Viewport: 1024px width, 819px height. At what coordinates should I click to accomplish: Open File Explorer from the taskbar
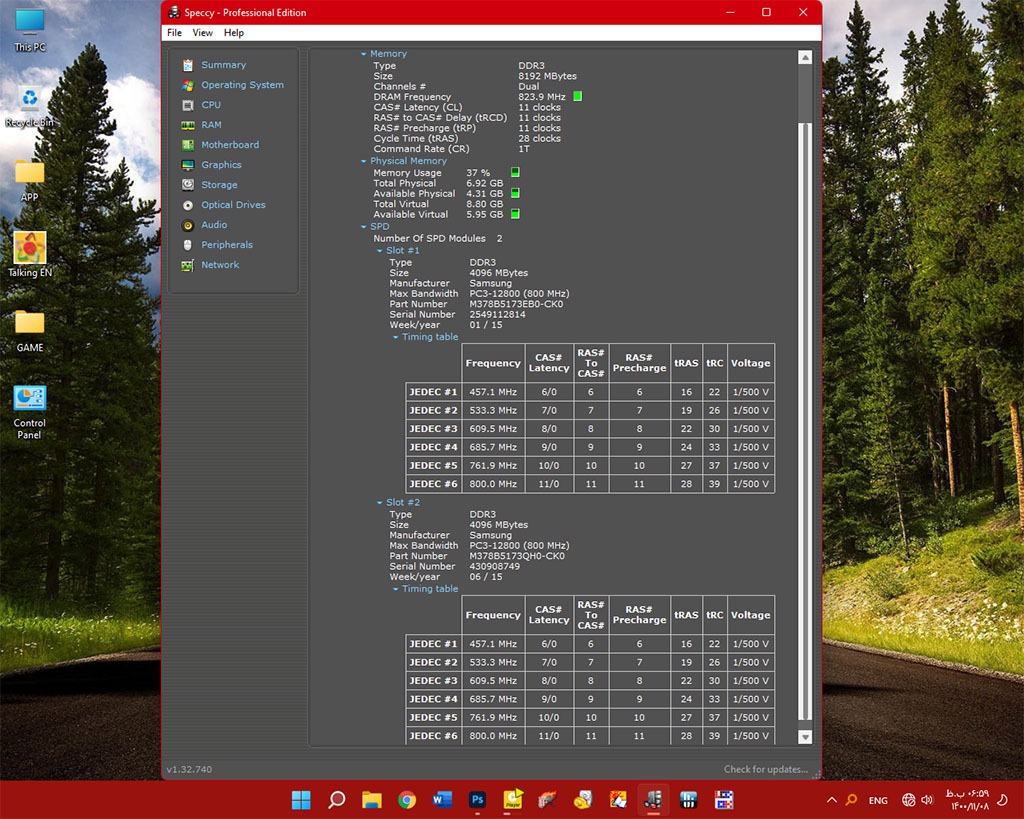[372, 799]
